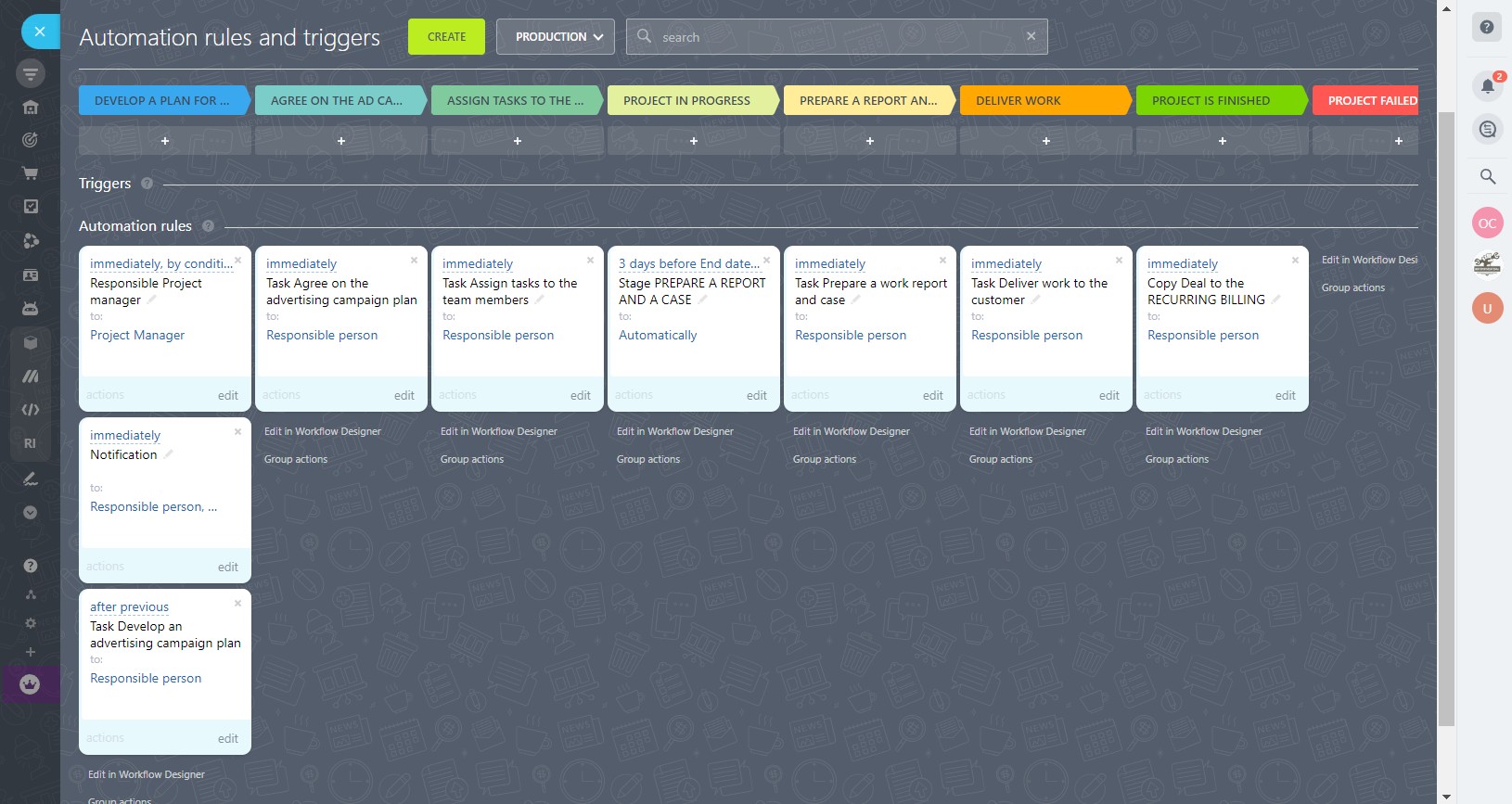Open the PRODUCTION dropdown
Image resolution: width=1512 pixels, height=804 pixels.
point(555,37)
